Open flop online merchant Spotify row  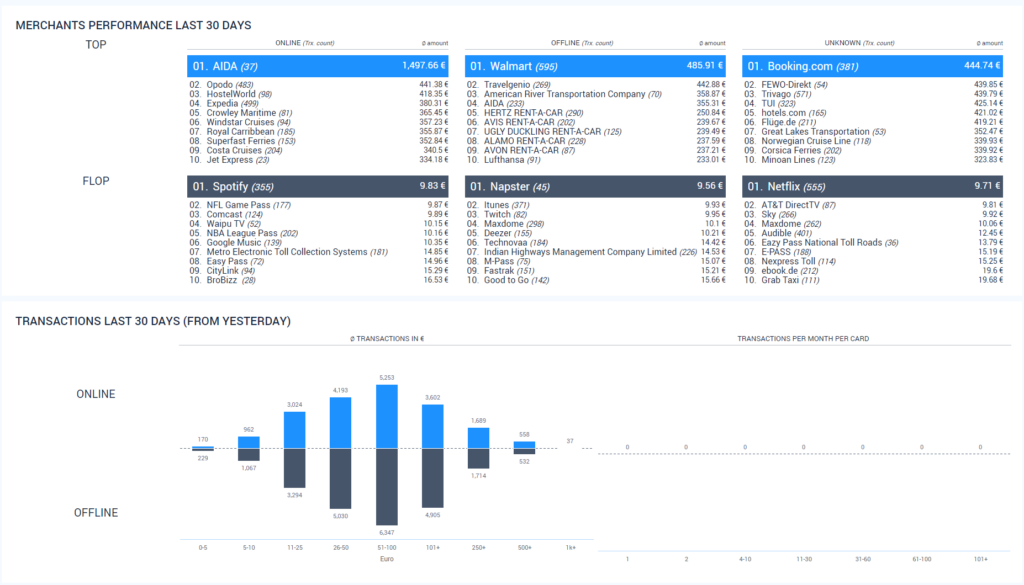[x=317, y=186]
